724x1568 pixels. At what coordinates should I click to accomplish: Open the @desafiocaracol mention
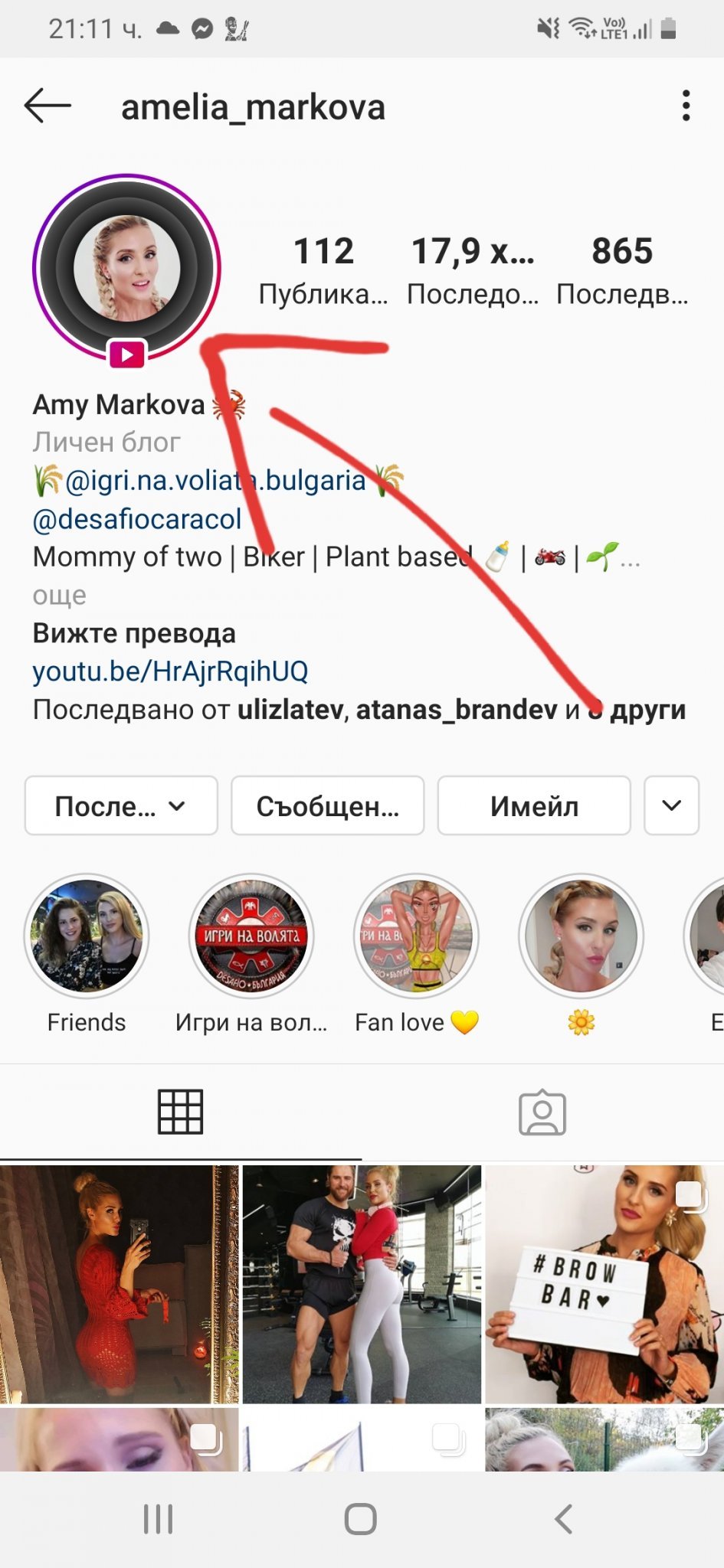[137, 519]
